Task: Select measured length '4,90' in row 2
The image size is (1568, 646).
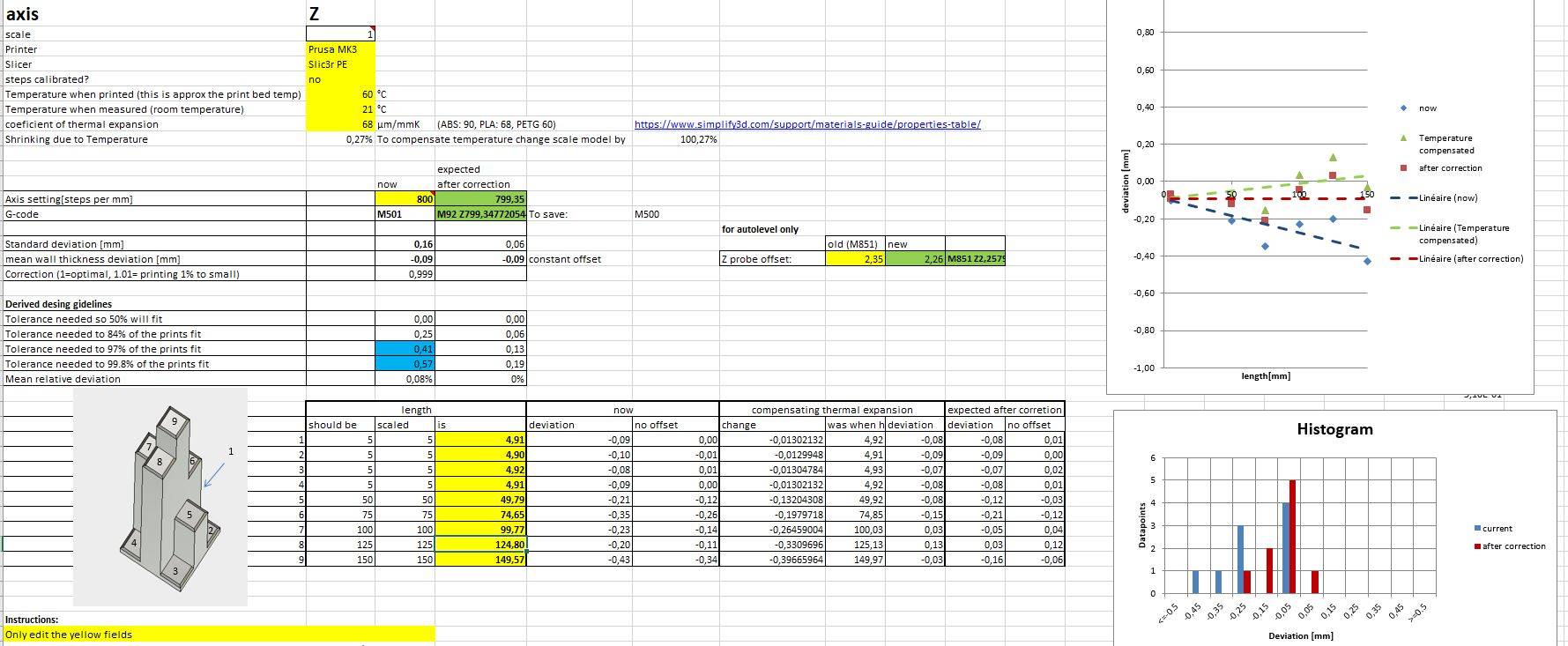Action: point(481,455)
